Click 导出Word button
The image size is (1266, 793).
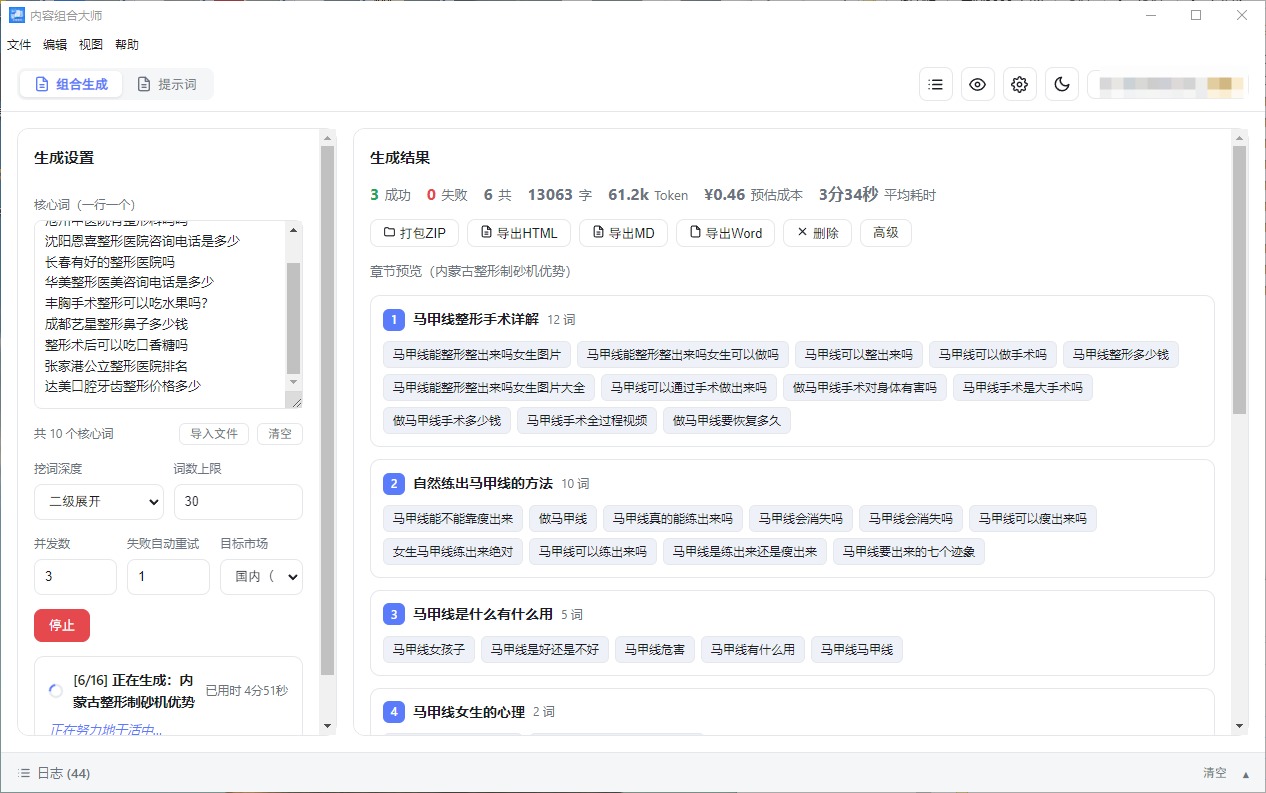click(x=725, y=233)
